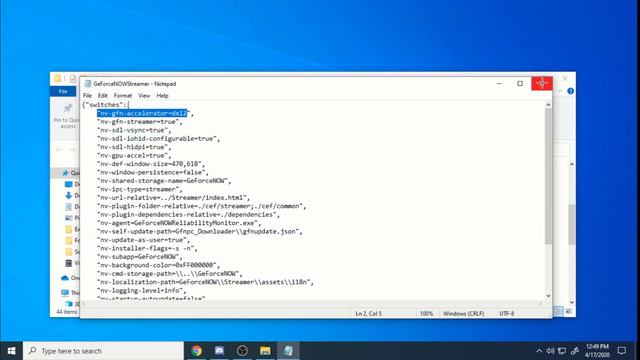Open the Notepad Help menu
The width and height of the screenshot is (640, 360).
pos(162,96)
